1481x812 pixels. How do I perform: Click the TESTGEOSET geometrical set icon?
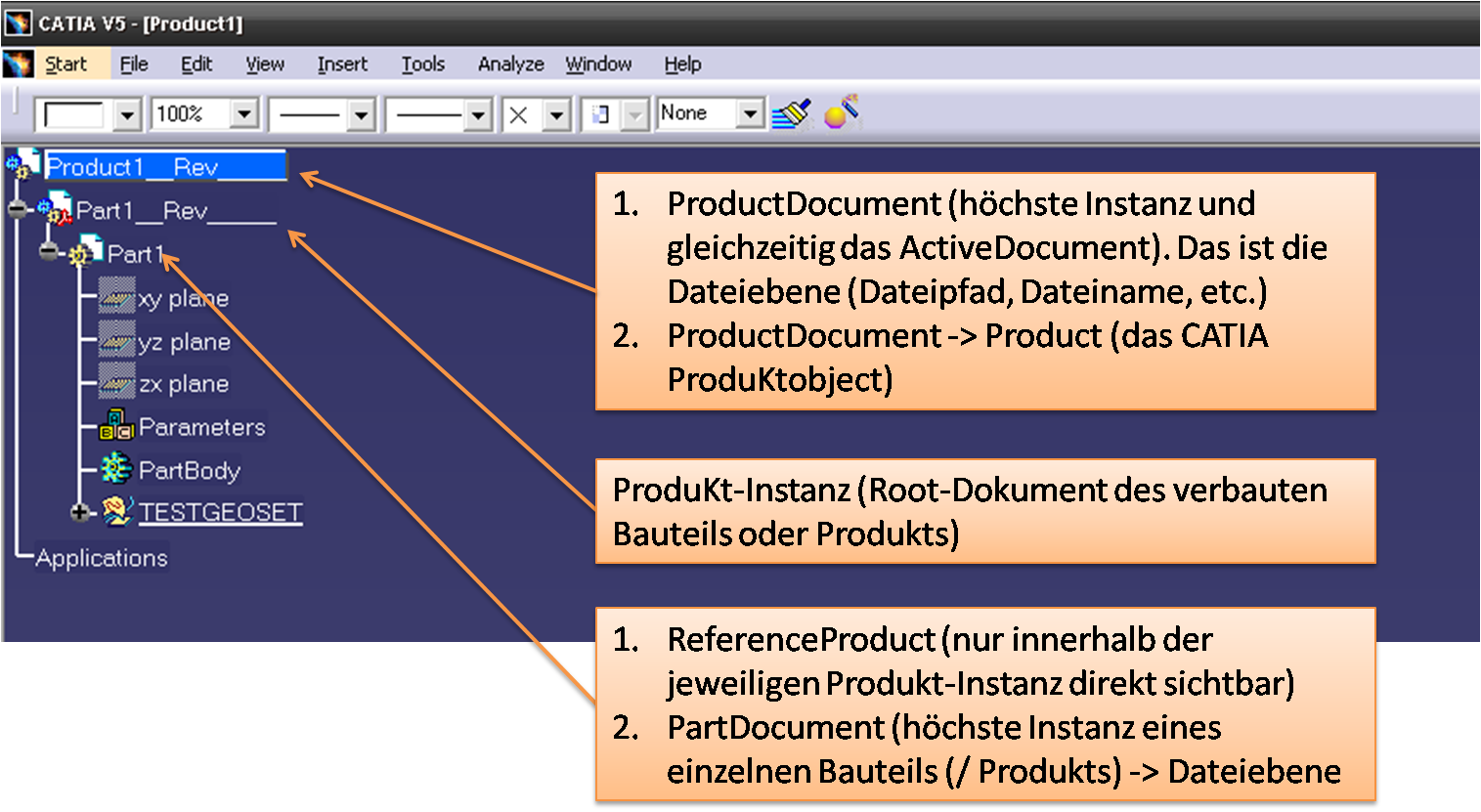click(x=117, y=511)
